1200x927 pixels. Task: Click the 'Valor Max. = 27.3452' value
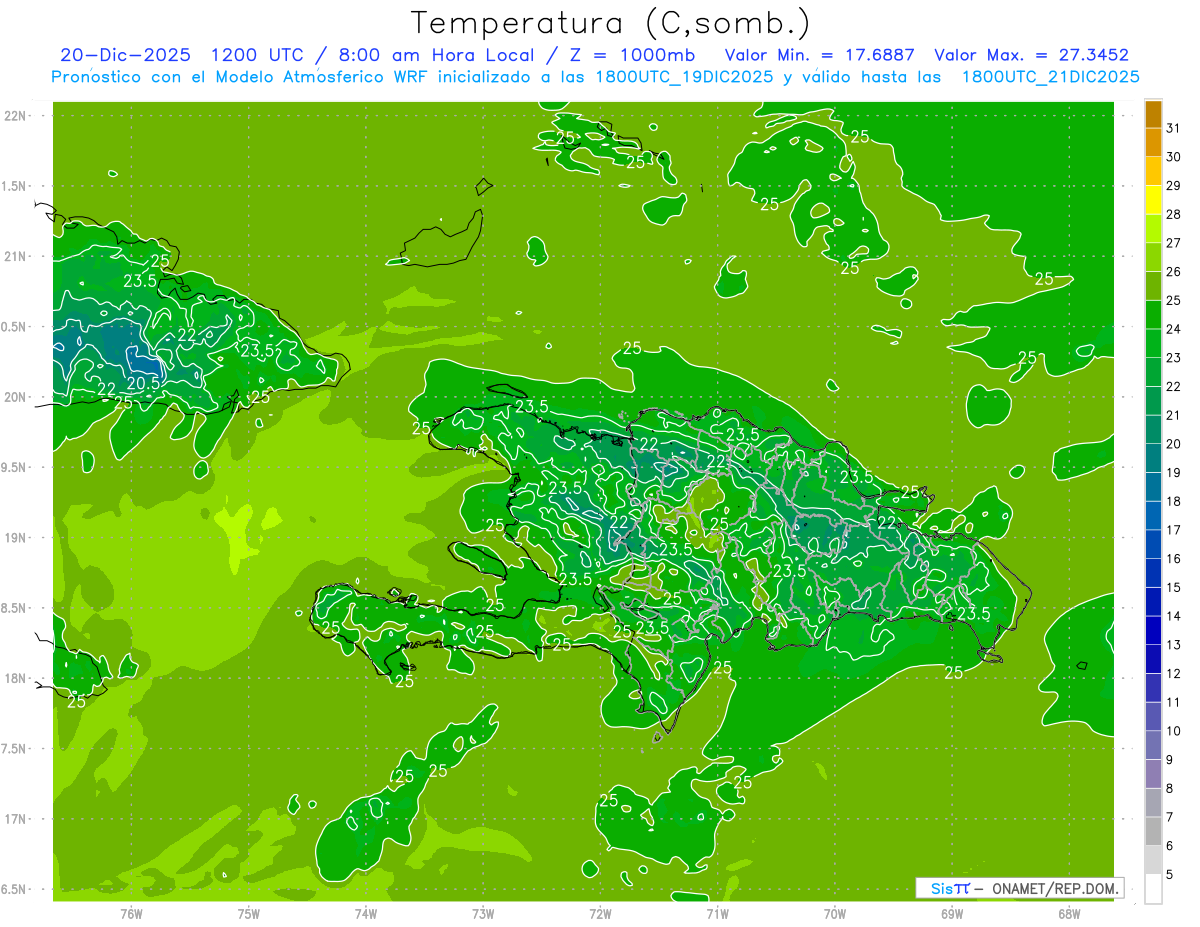pos(1031,55)
